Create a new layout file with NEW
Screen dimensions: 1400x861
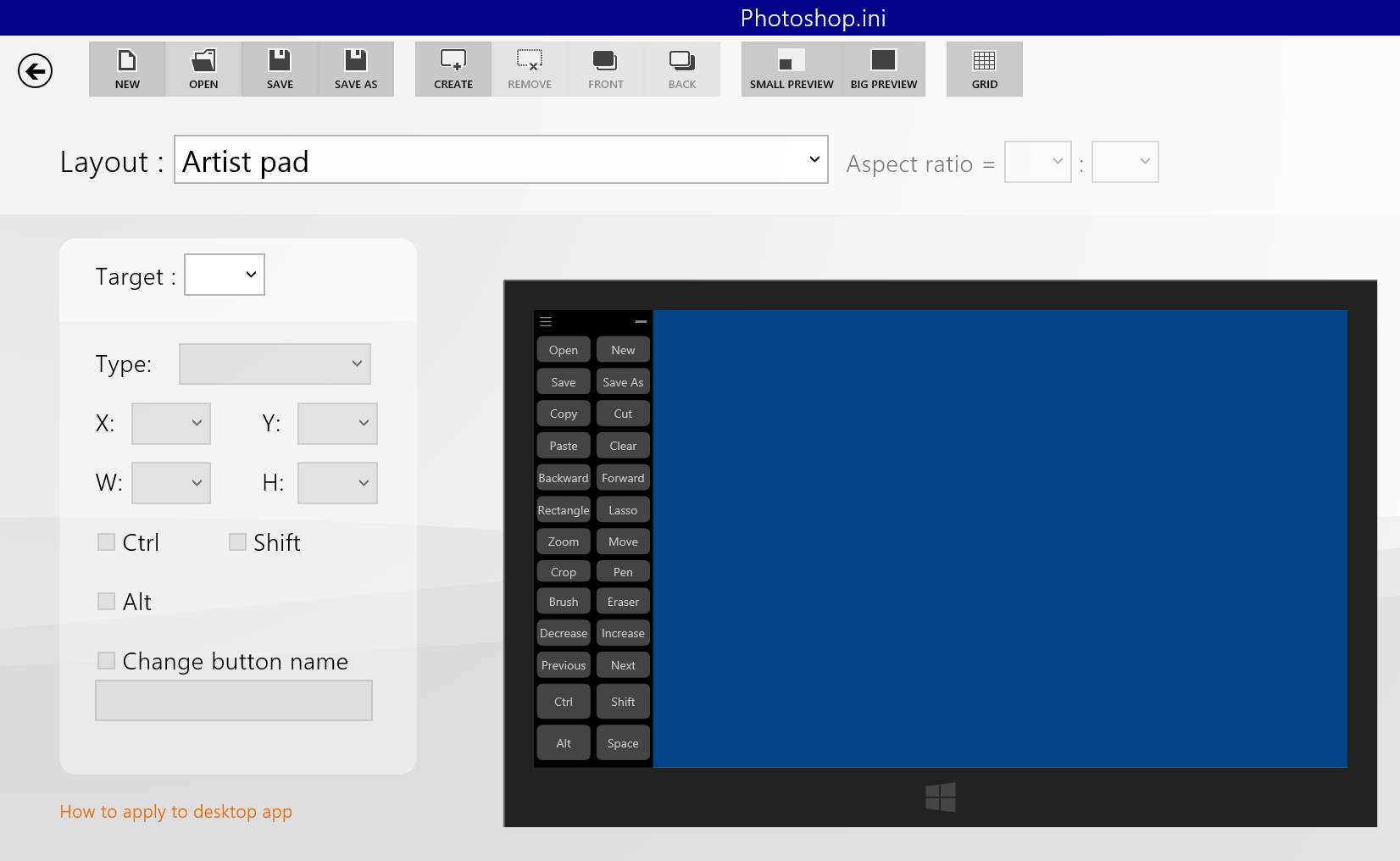(127, 69)
